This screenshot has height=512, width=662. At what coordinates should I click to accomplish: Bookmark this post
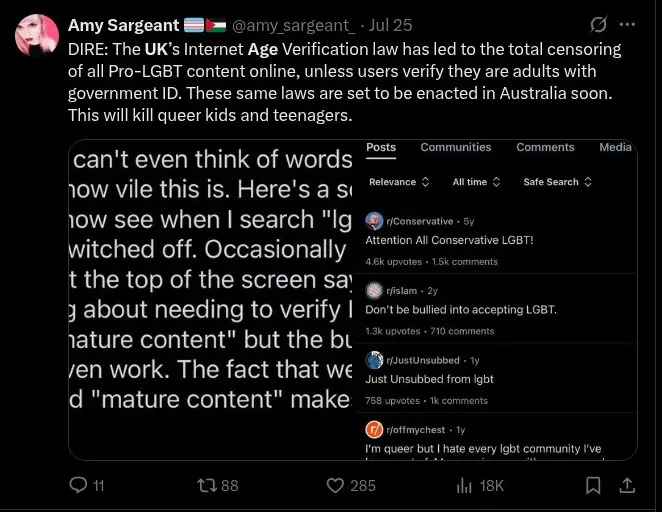click(593, 485)
